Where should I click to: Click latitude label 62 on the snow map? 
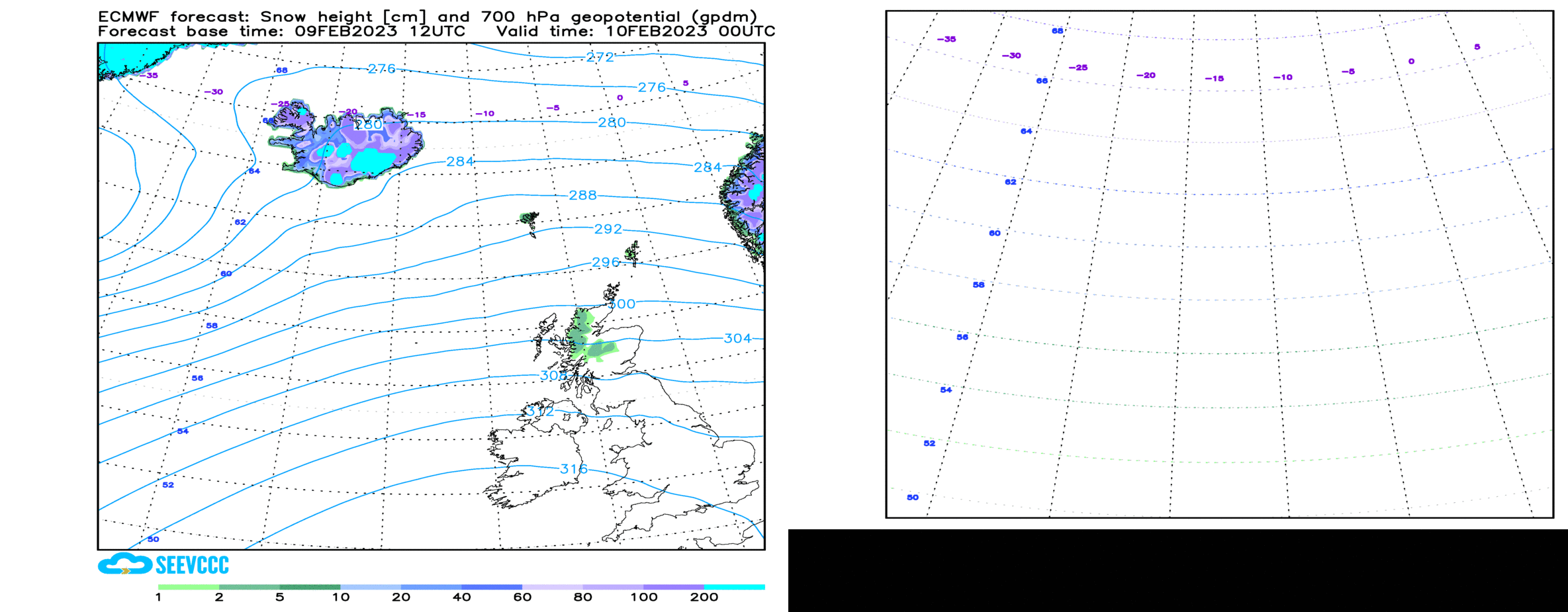pyautogui.click(x=240, y=222)
